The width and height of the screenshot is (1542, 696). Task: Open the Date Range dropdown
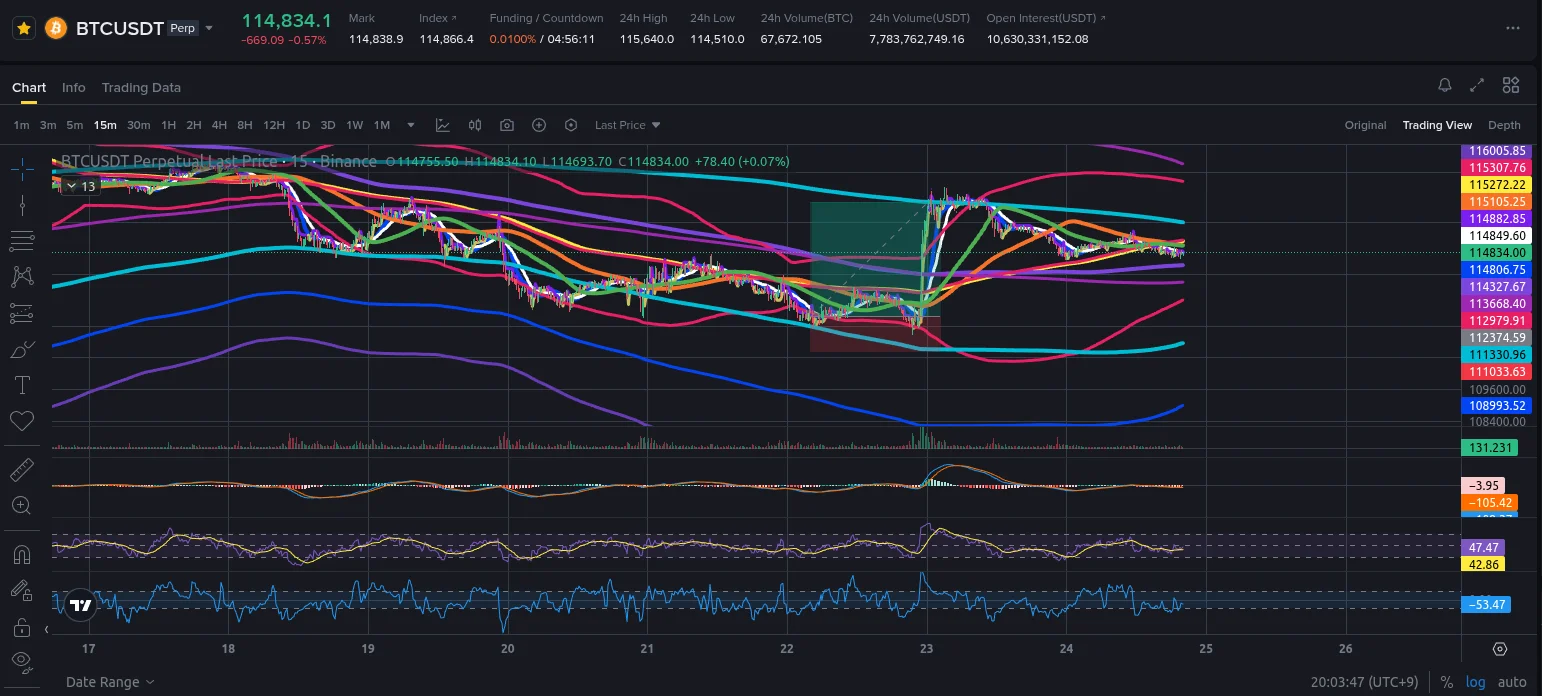point(111,682)
